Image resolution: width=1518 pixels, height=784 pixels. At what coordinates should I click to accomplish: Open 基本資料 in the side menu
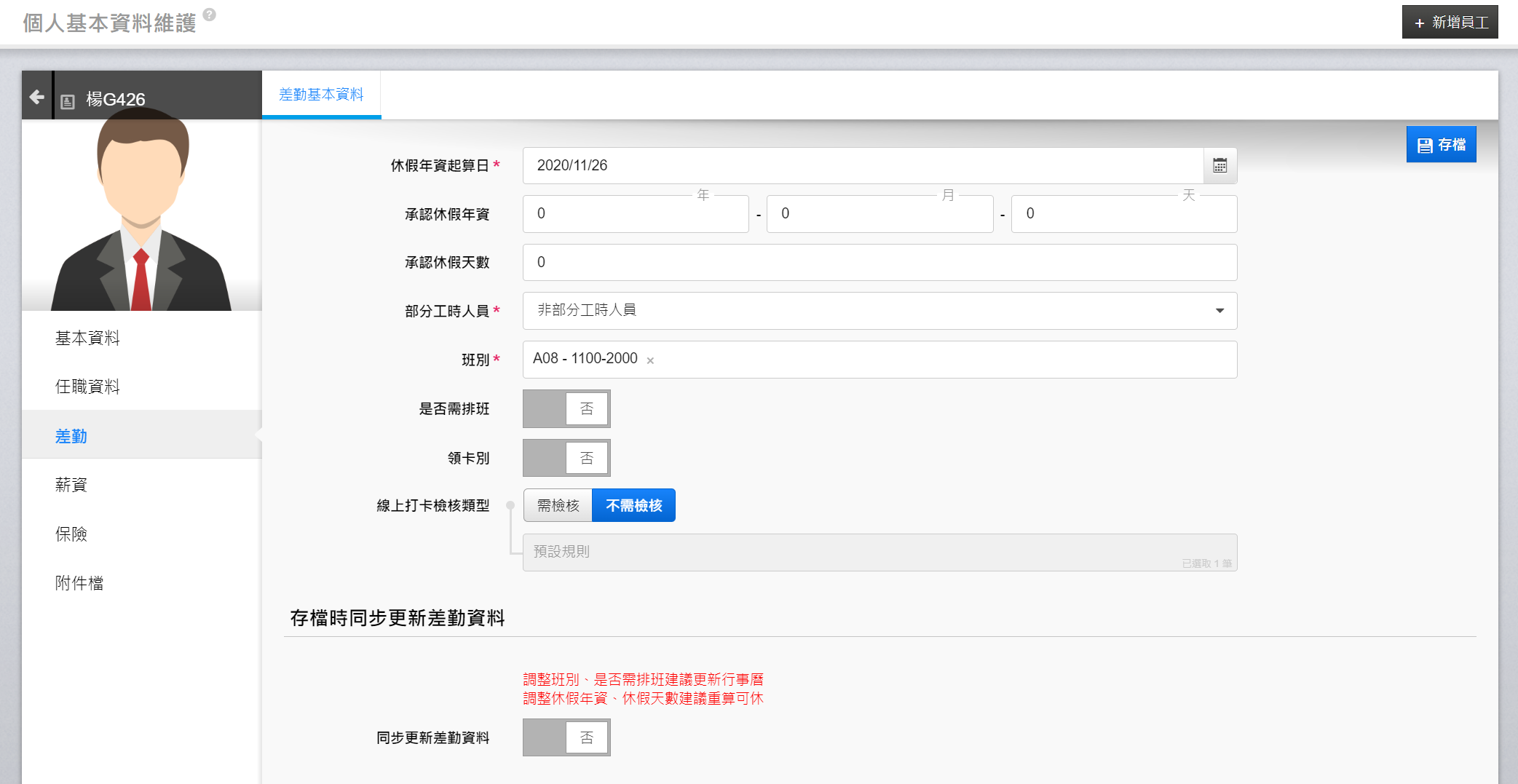pos(87,338)
